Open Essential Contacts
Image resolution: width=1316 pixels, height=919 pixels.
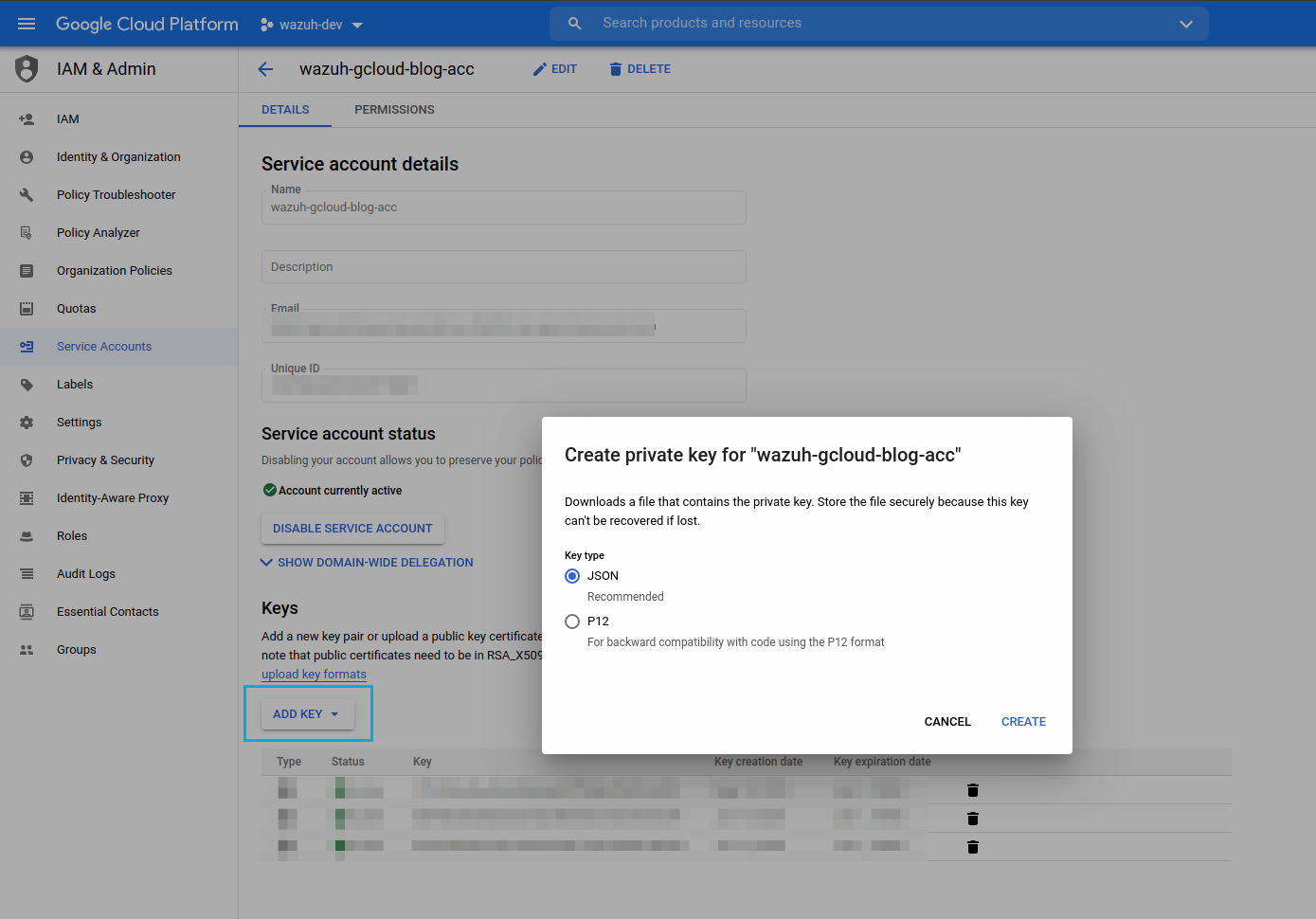pos(108,612)
